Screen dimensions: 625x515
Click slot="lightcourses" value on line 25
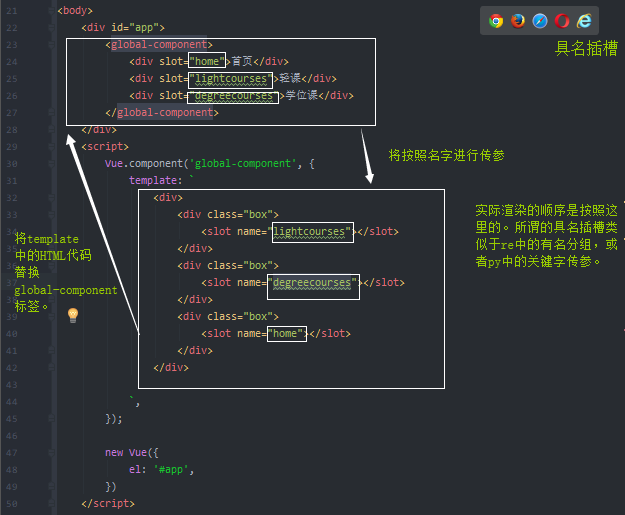pos(231,79)
